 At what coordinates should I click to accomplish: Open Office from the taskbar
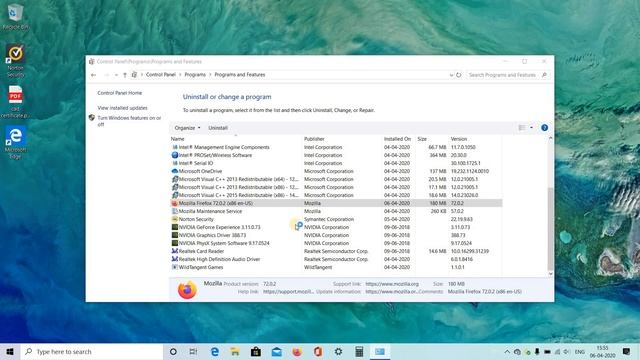tap(318, 351)
